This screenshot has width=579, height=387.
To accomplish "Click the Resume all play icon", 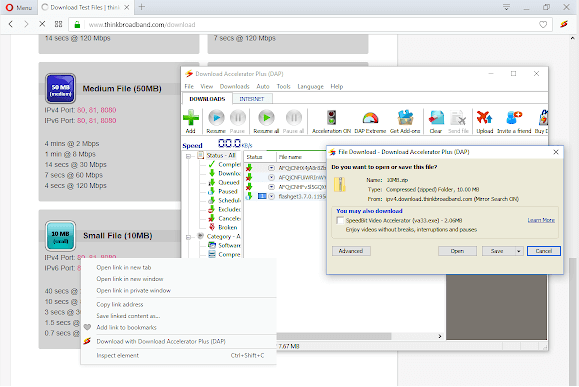I will [x=266, y=118].
